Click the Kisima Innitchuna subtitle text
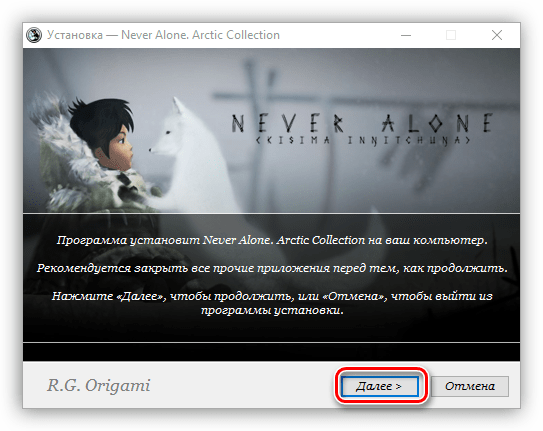 click(363, 140)
